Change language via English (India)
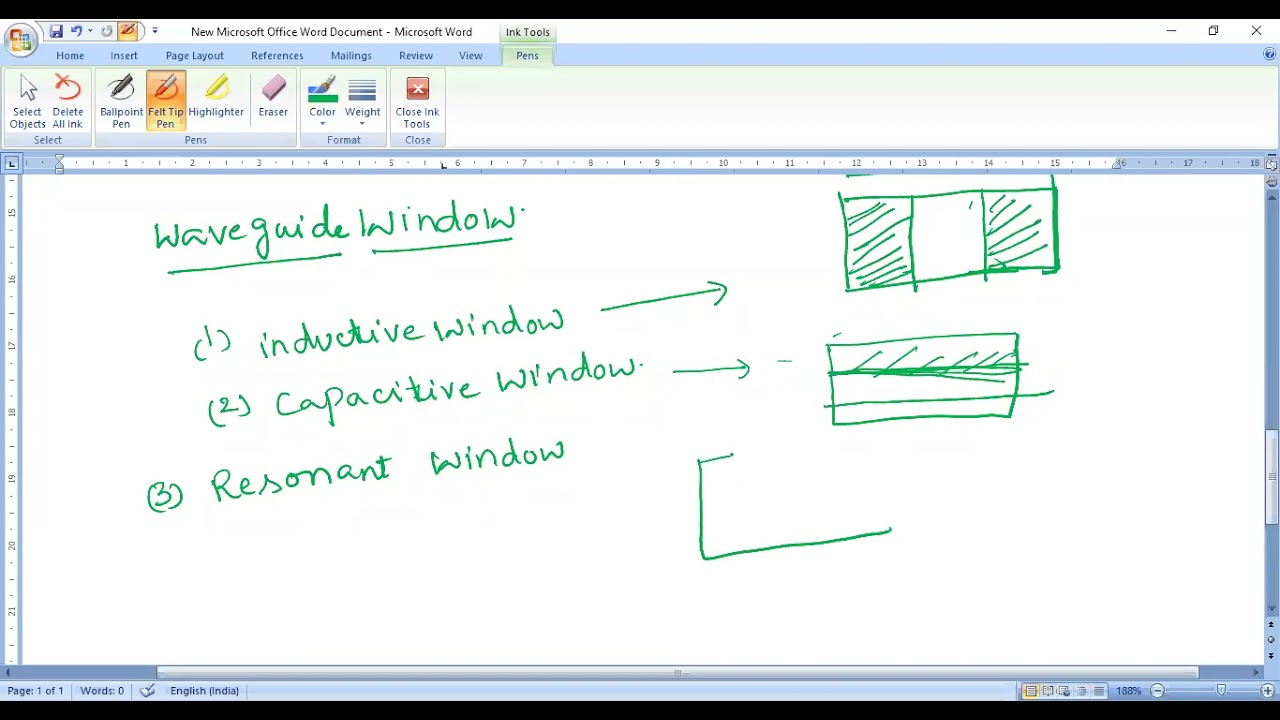 click(204, 691)
